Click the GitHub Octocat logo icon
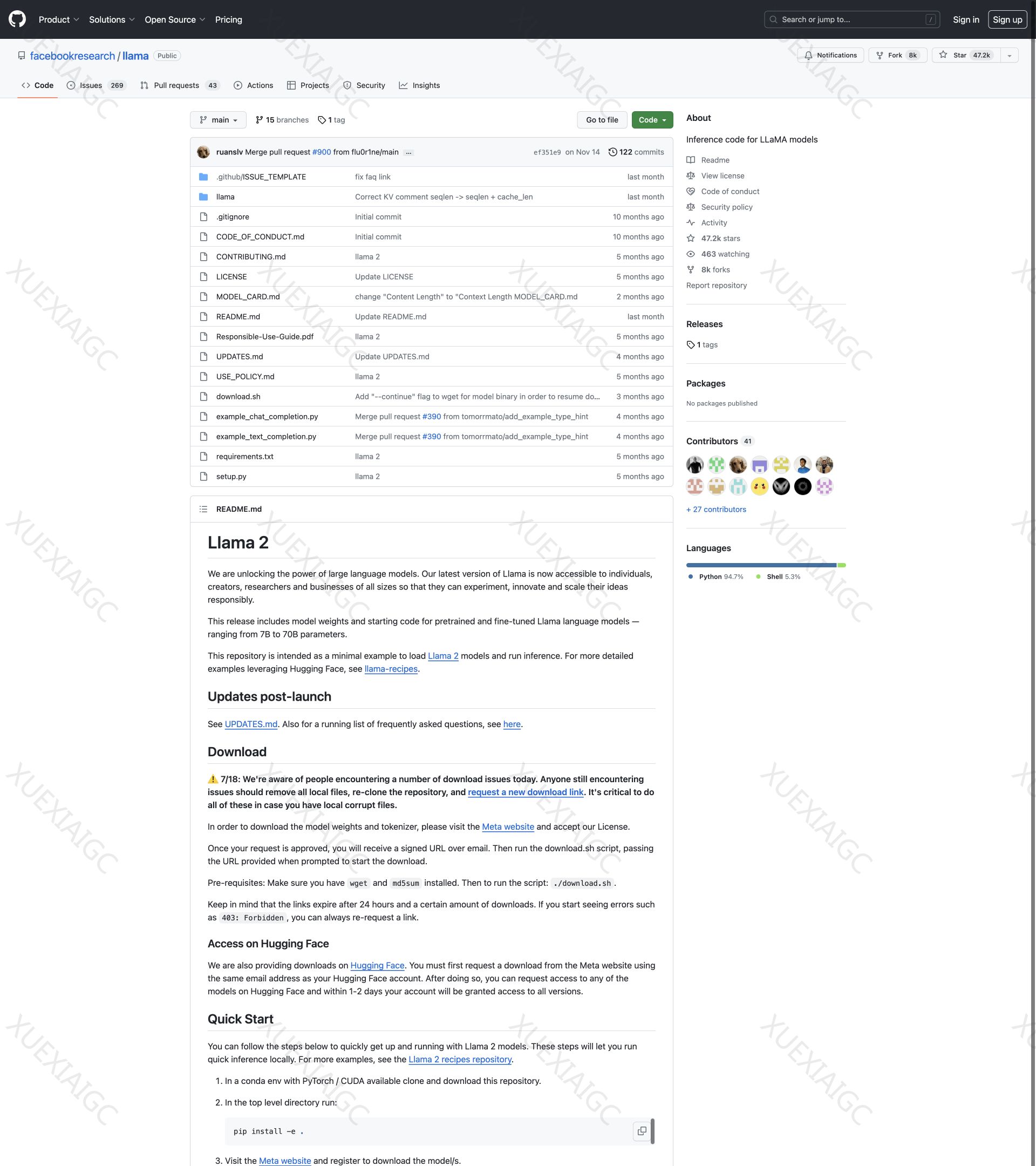The width and height of the screenshot is (1036, 1166). [x=17, y=19]
